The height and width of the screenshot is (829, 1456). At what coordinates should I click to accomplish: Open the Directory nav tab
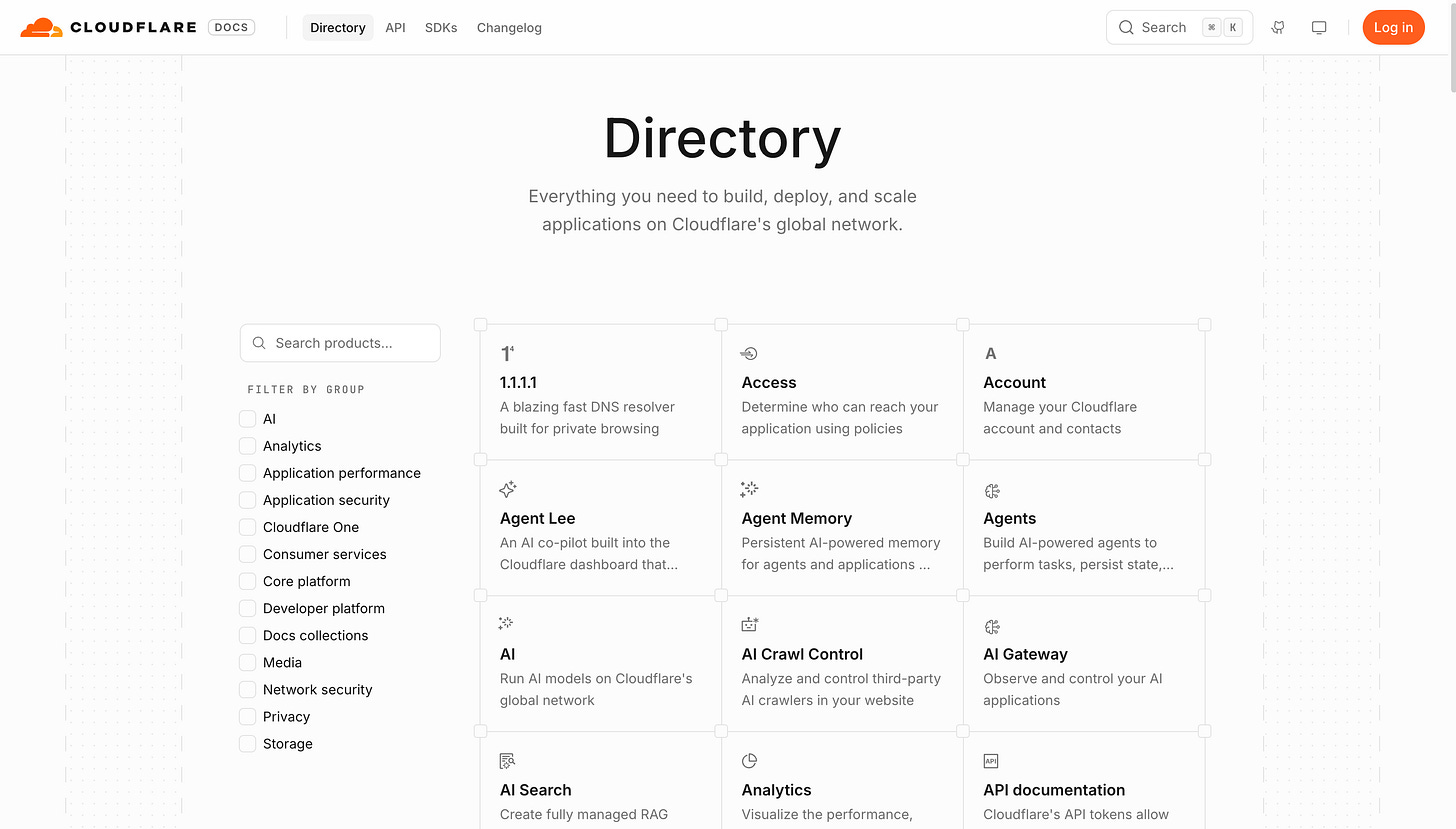338,28
